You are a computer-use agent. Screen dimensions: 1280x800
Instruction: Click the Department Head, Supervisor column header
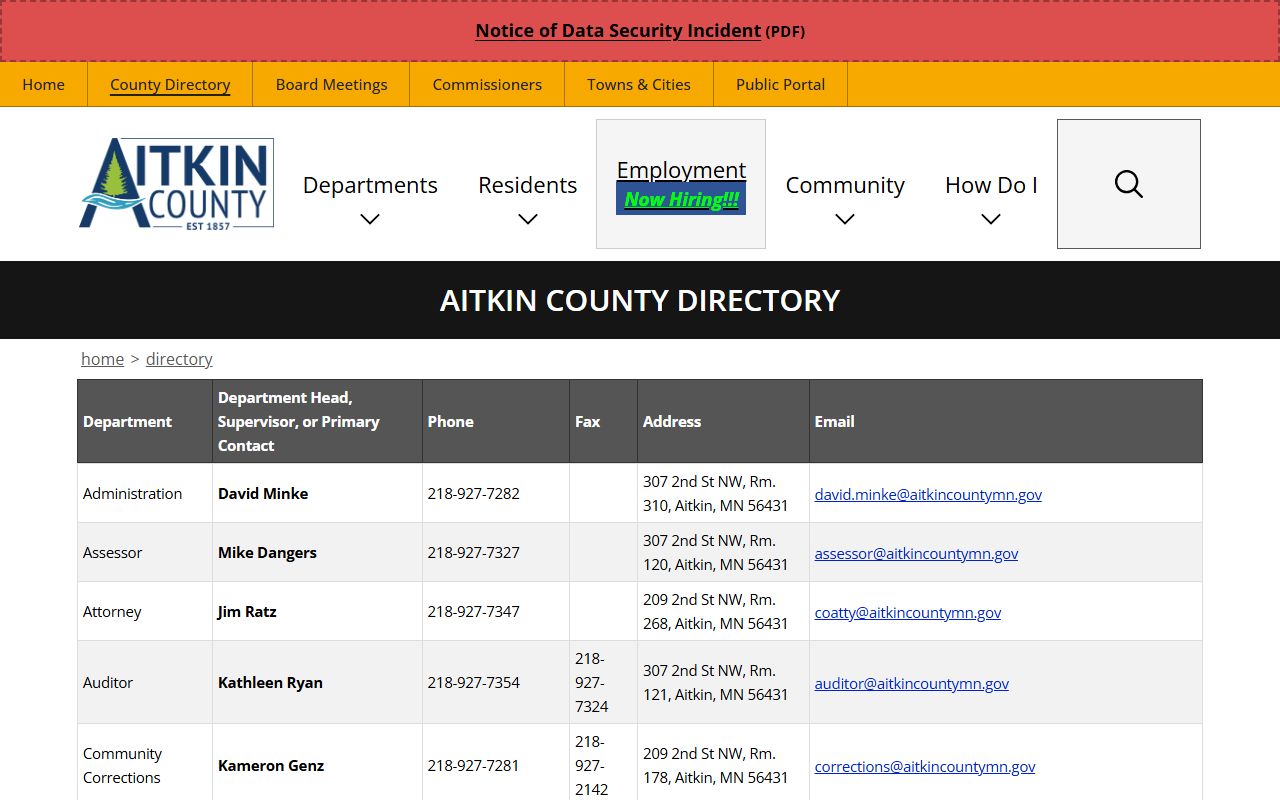(x=317, y=421)
